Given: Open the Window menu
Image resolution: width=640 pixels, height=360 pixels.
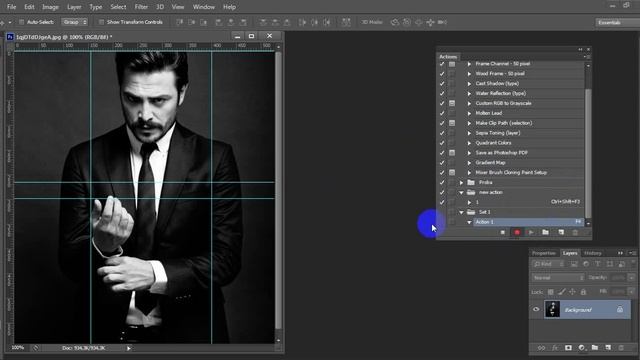Looking at the screenshot, I should 204,7.
